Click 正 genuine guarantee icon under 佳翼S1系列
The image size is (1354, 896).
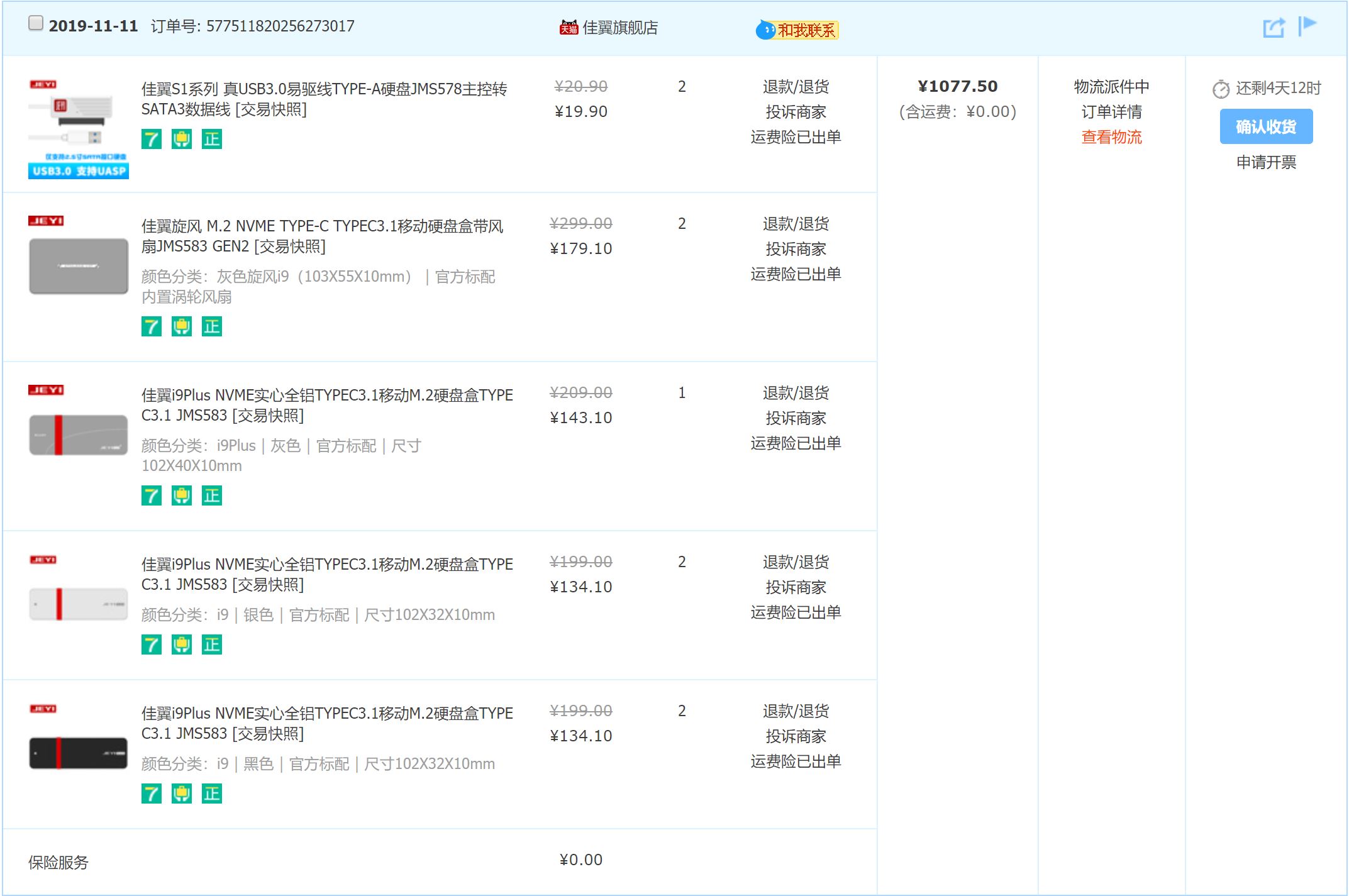pyautogui.click(x=212, y=139)
